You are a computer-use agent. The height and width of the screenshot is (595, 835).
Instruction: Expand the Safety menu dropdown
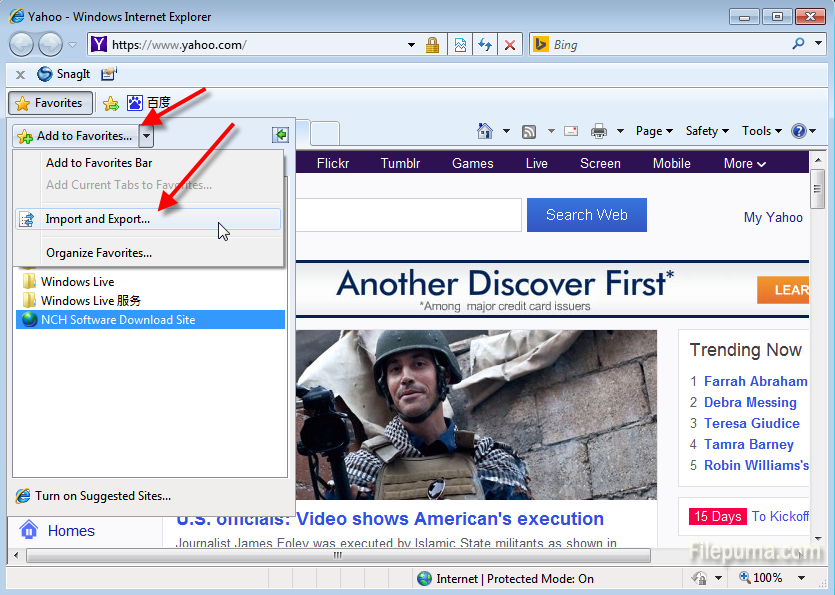click(707, 131)
